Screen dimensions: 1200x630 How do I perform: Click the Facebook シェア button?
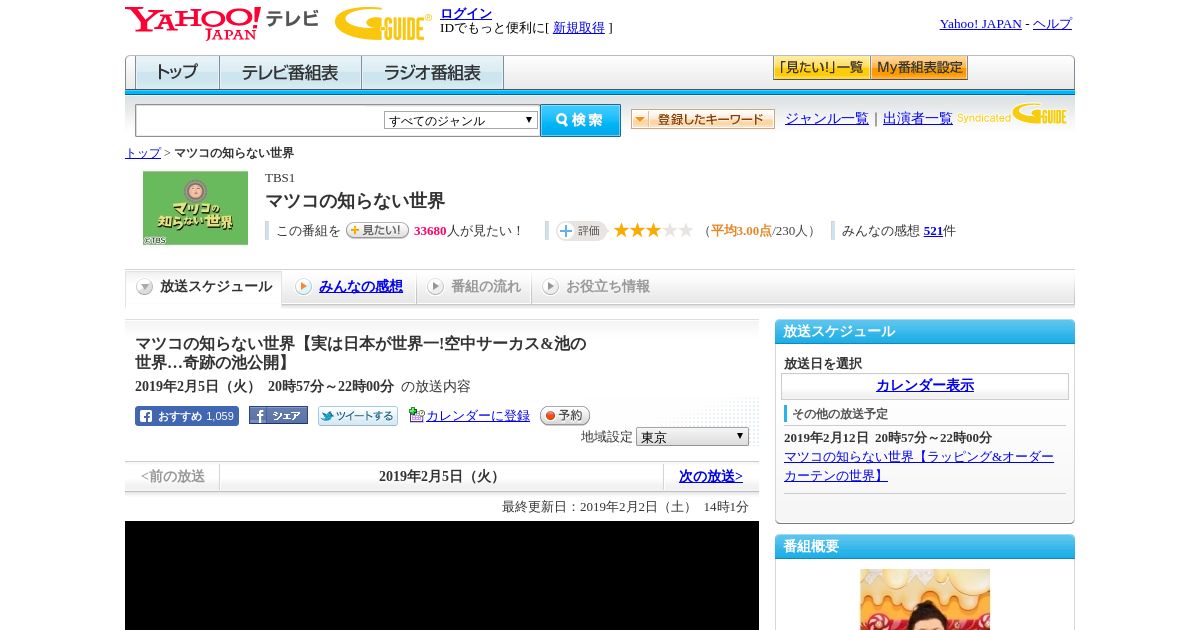278,416
